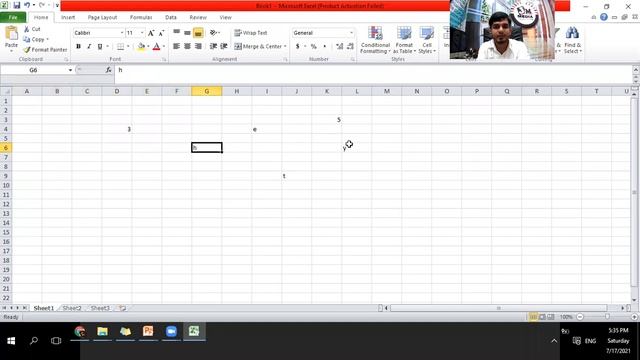The height and width of the screenshot is (360, 640).
Task: Click the Merge & Center button
Action: point(258,47)
